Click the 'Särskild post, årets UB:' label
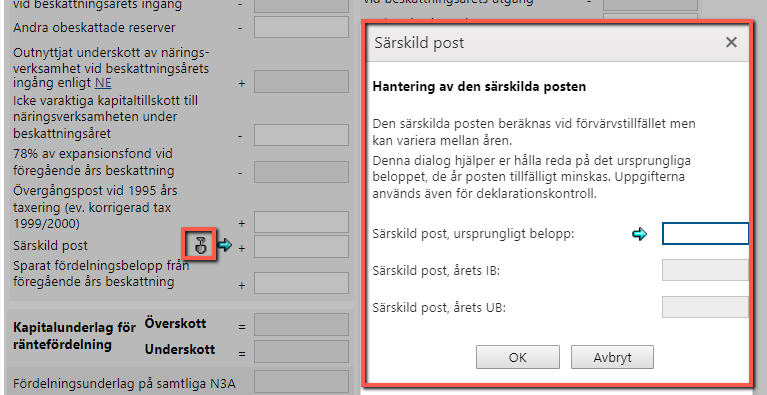 pyautogui.click(x=439, y=308)
